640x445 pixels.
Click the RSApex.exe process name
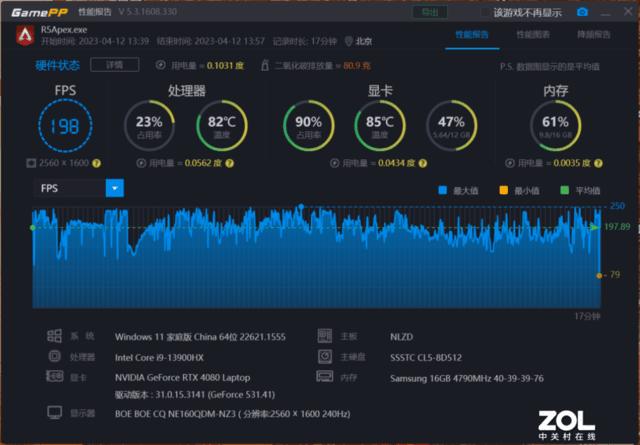(64, 29)
